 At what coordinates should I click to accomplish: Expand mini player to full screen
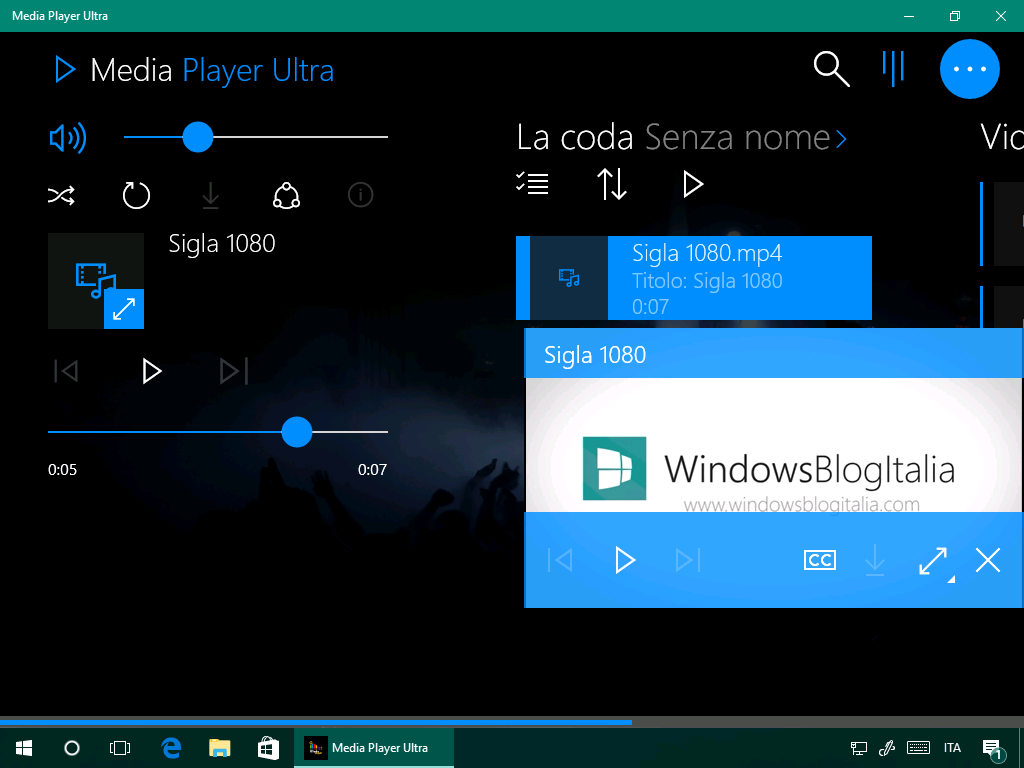tap(933, 560)
